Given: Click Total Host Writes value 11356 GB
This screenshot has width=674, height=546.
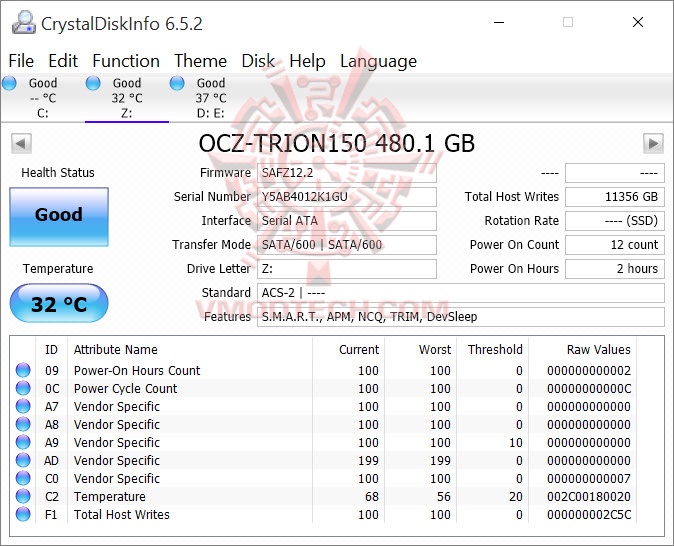Looking at the screenshot, I should (x=615, y=197).
